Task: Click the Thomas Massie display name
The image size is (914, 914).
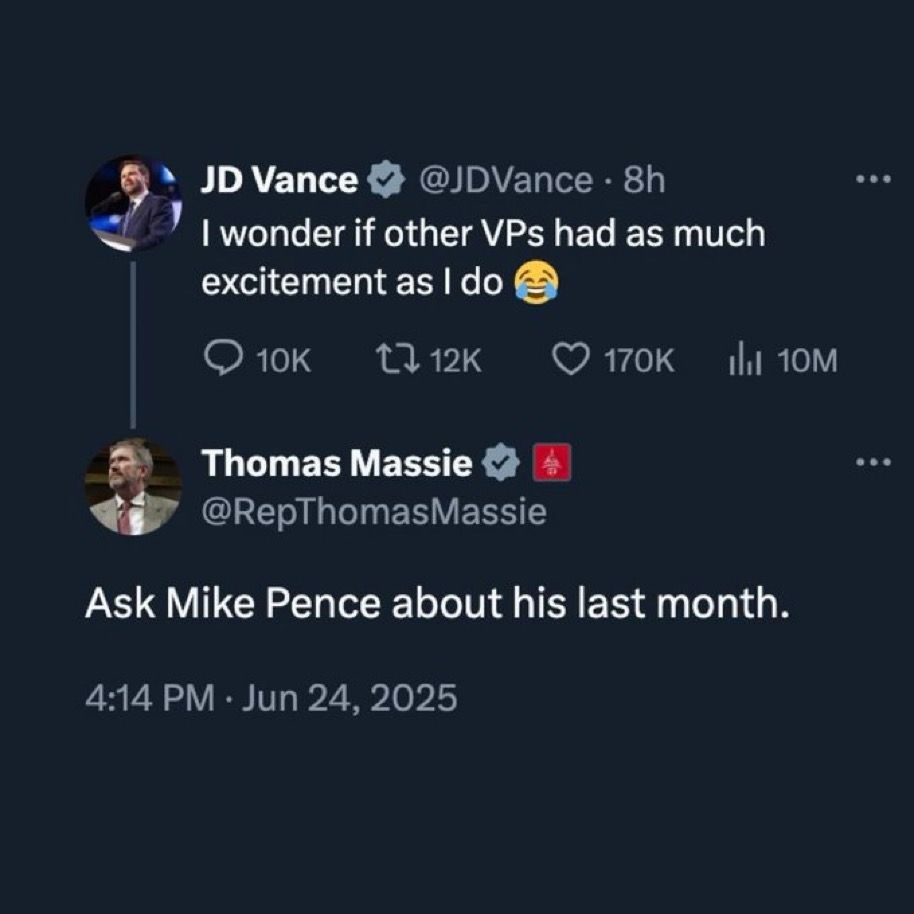Action: (x=336, y=463)
